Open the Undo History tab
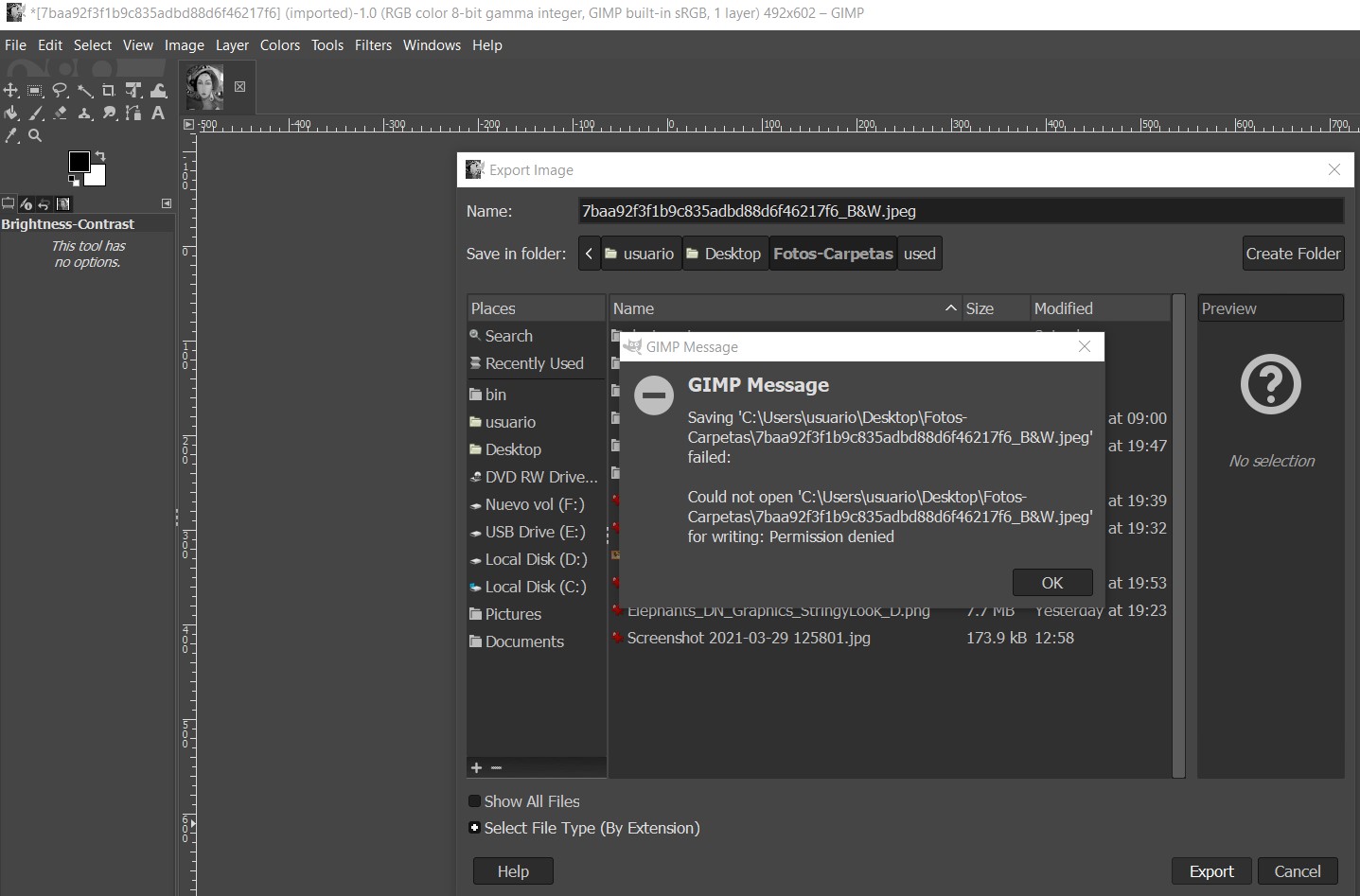Viewport: 1360px width, 896px height. pyautogui.click(x=44, y=203)
